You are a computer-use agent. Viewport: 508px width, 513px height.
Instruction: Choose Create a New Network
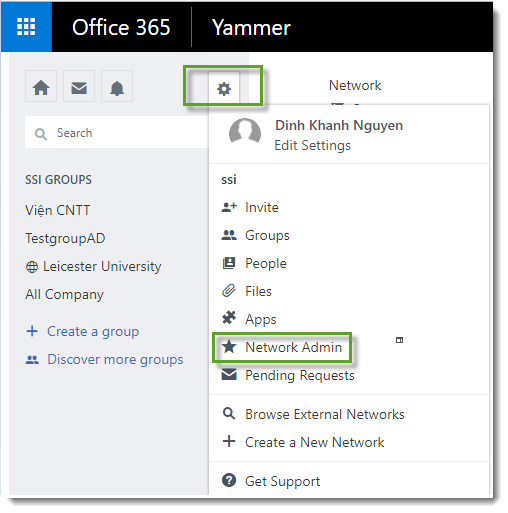[315, 442]
